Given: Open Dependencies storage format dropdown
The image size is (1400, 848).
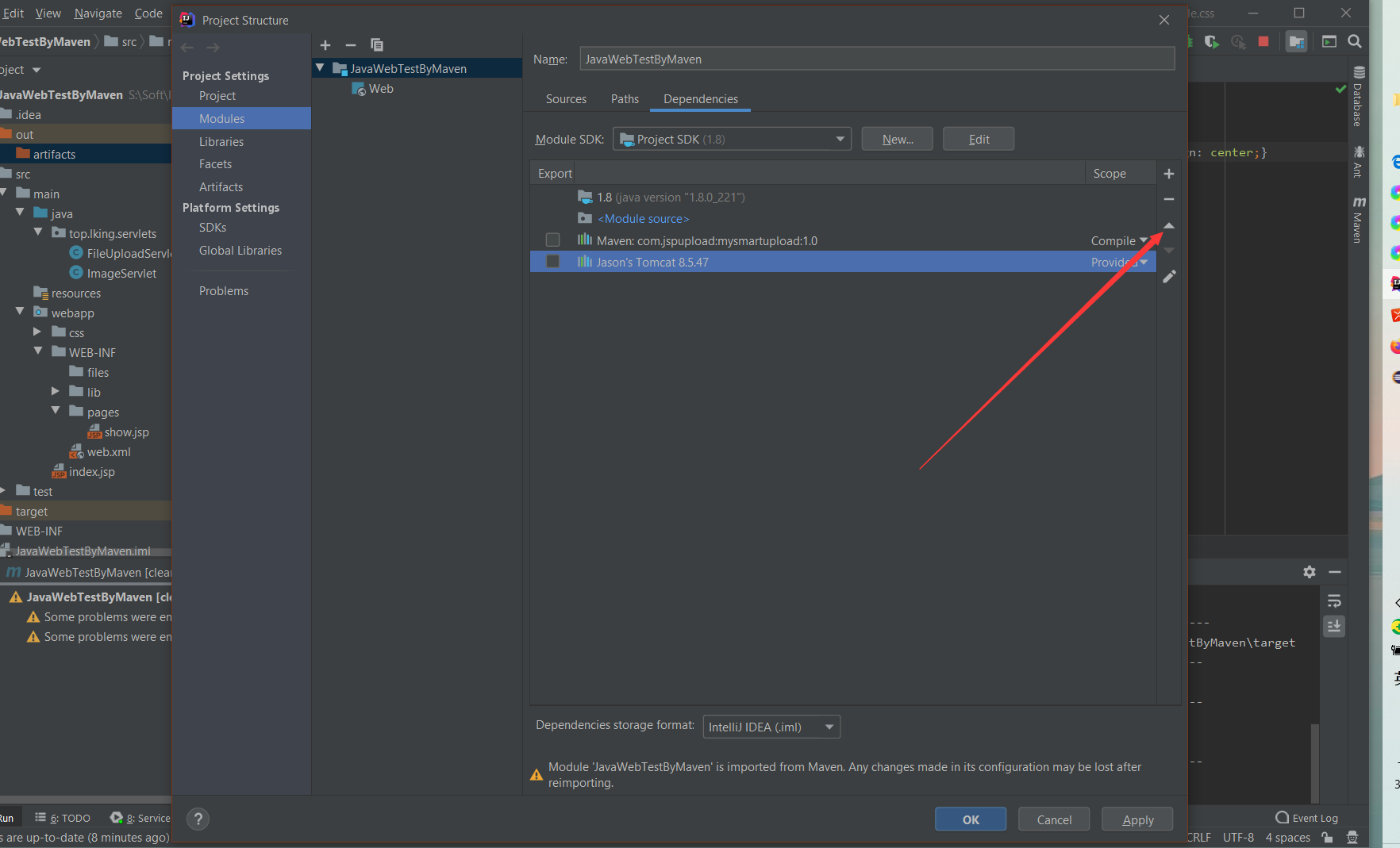Looking at the screenshot, I should click(771, 727).
